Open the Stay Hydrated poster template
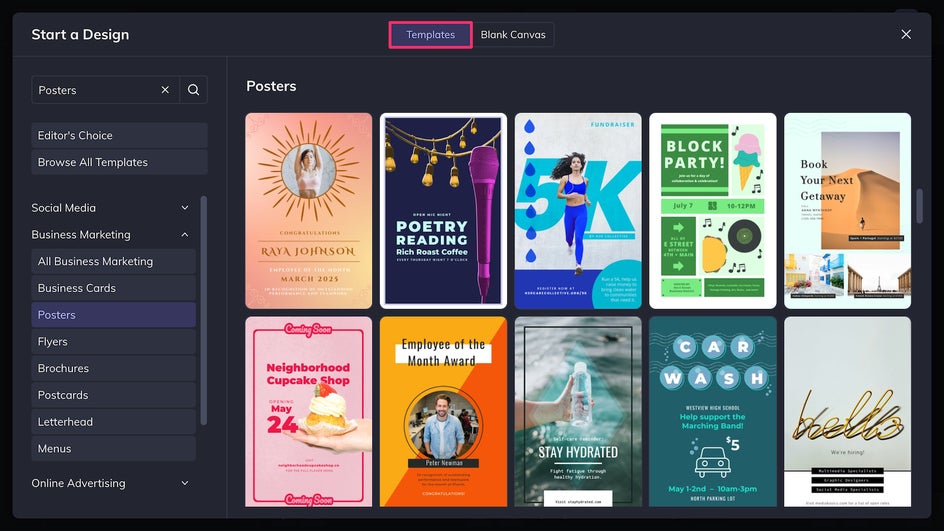Viewport: 944px width, 531px height. 578,412
